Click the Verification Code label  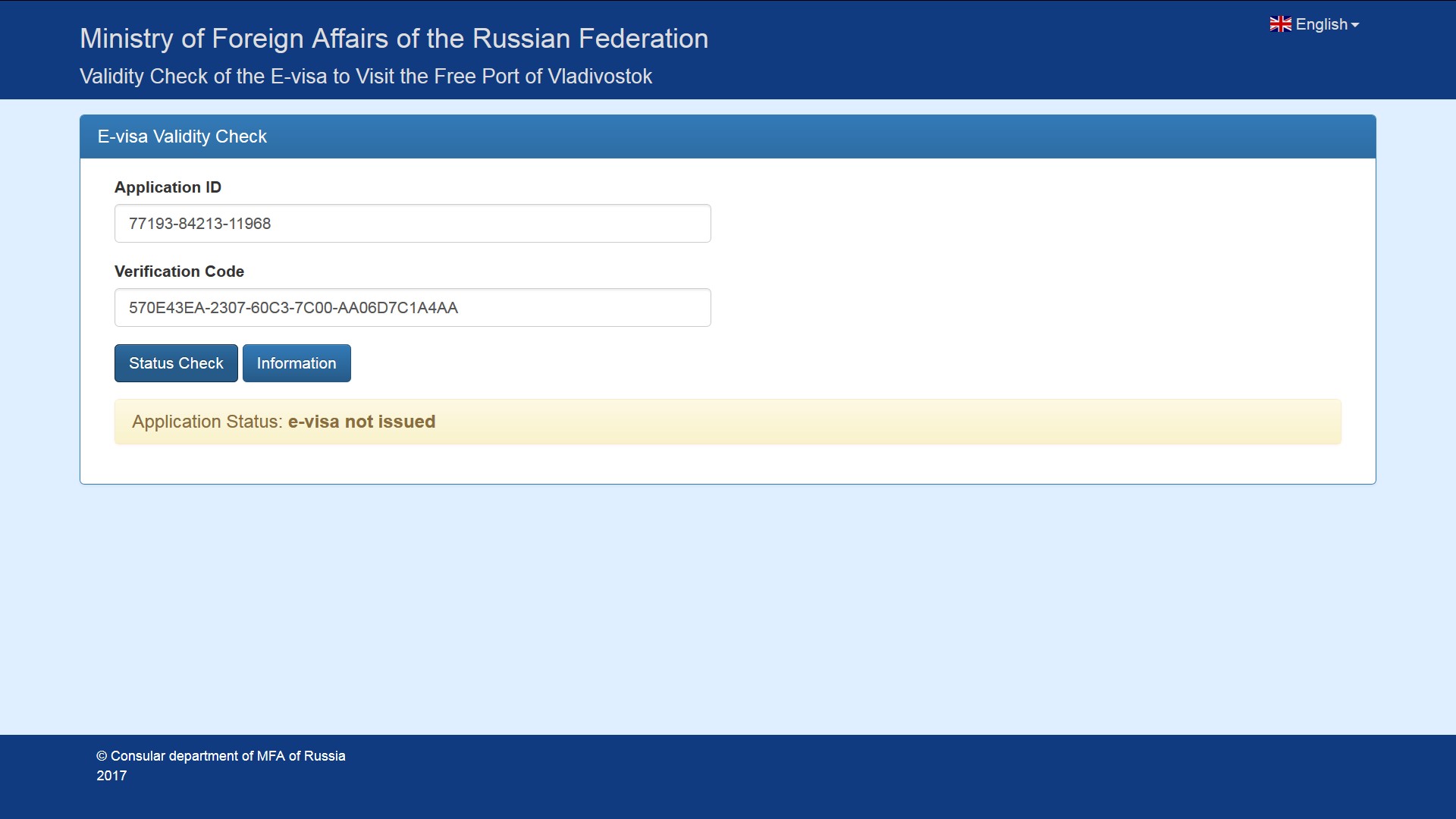click(x=179, y=271)
